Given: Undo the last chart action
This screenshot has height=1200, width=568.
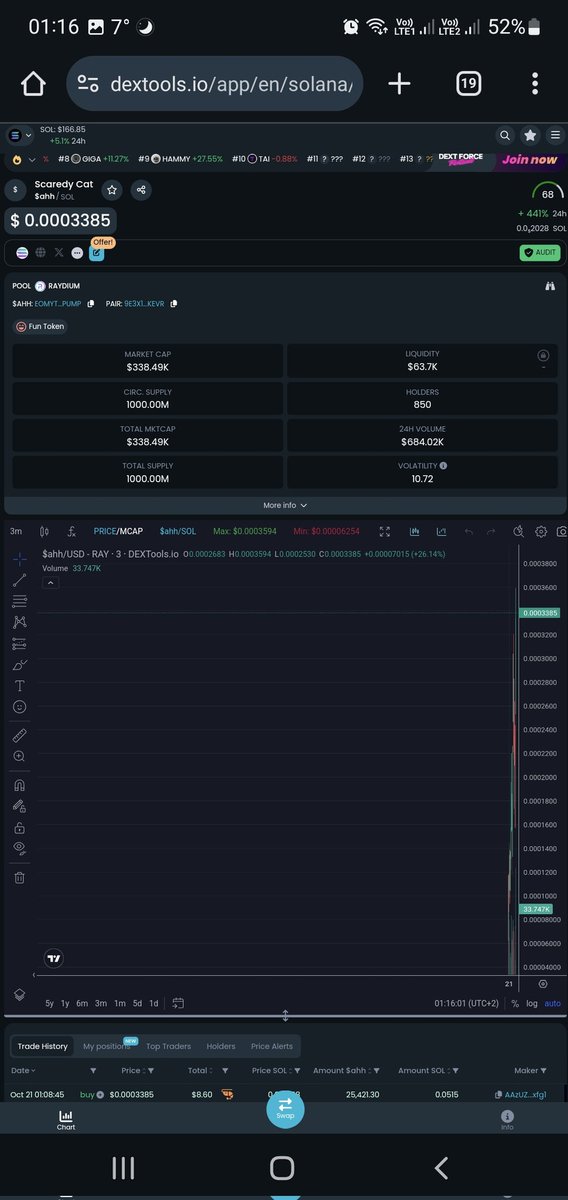Looking at the screenshot, I should click(468, 532).
